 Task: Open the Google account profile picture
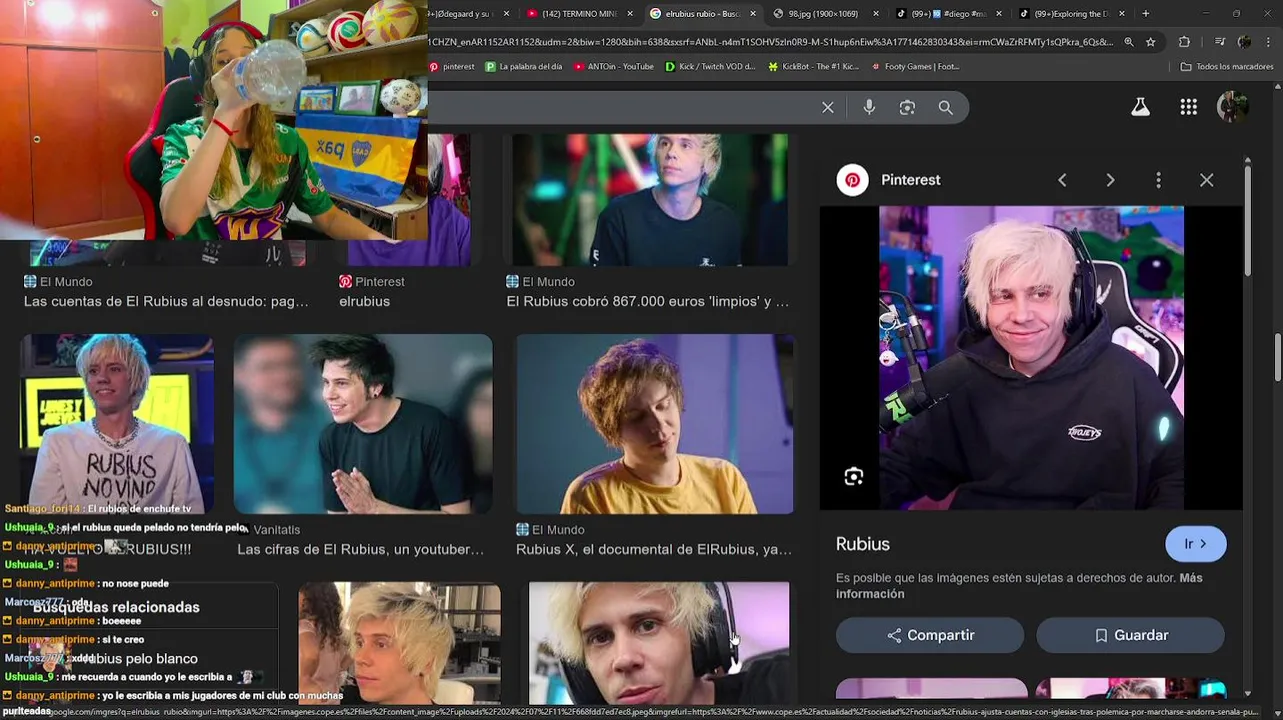tap(1232, 107)
